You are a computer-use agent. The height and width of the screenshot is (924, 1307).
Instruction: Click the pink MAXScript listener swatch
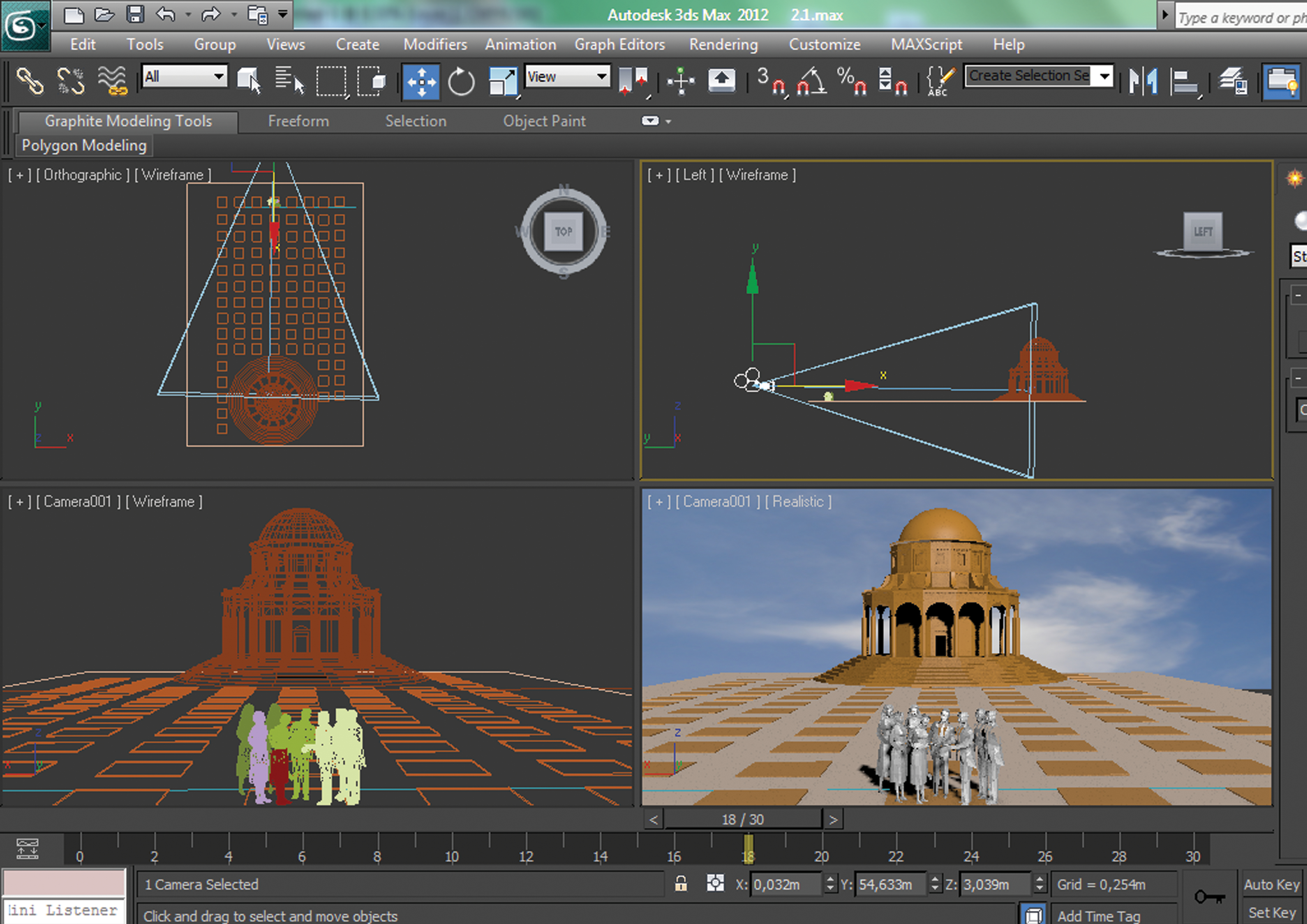coord(64,882)
